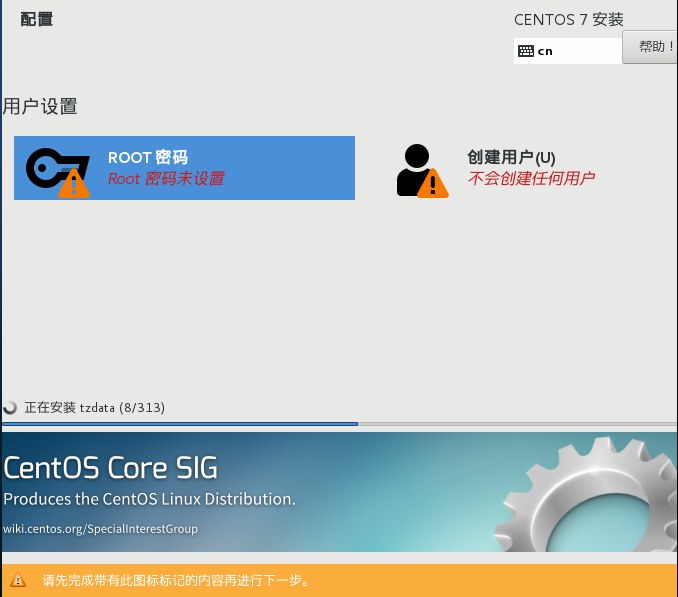This screenshot has height=597, width=678.
Task: Click the 'CENTOS 7 安装' title text
Action: 569,19
